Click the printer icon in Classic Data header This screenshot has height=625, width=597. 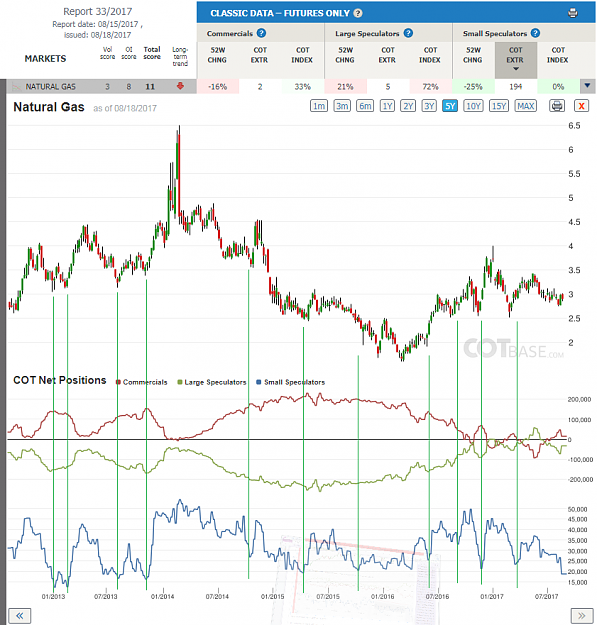572,13
